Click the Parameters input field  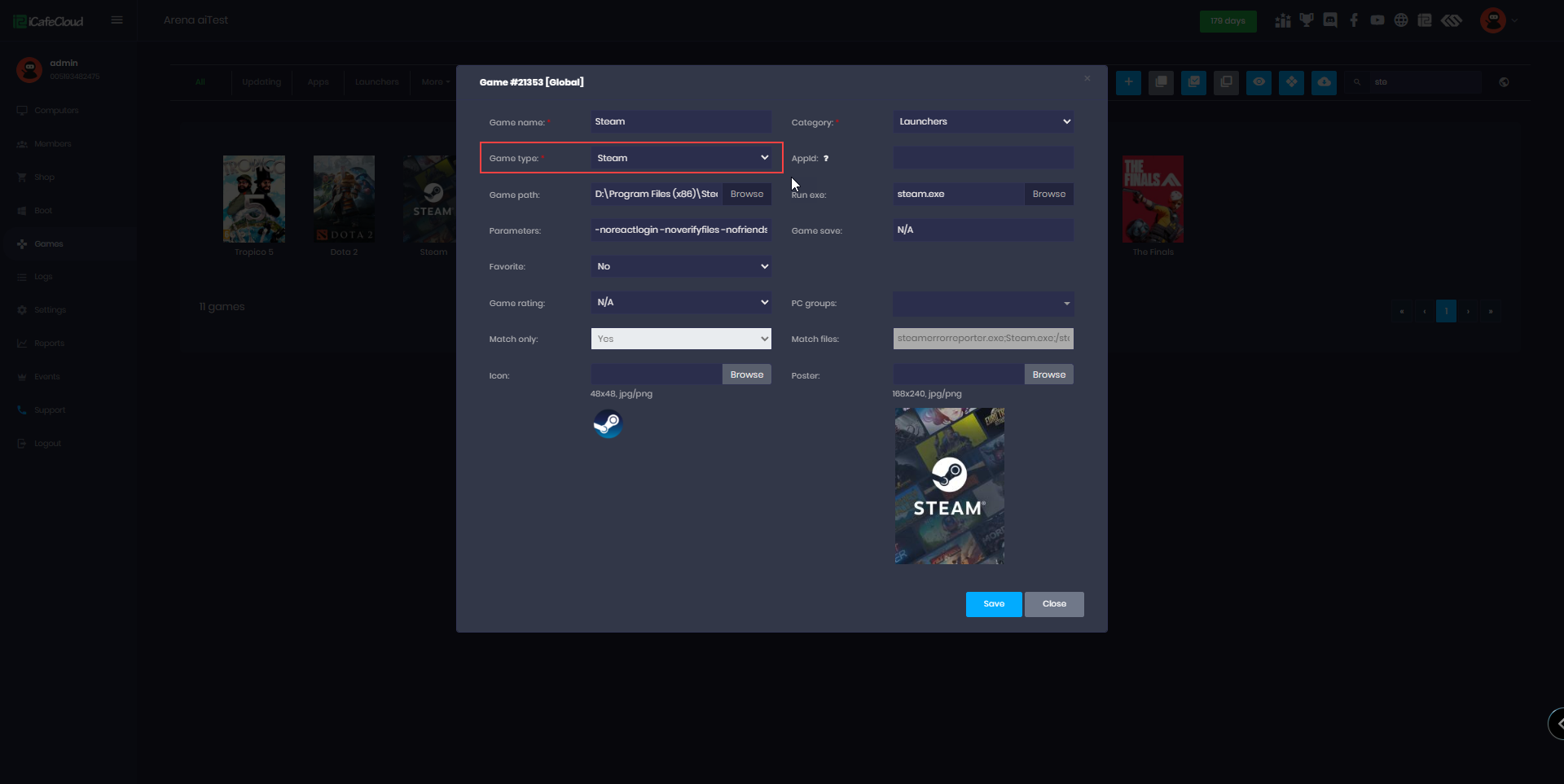click(x=681, y=230)
